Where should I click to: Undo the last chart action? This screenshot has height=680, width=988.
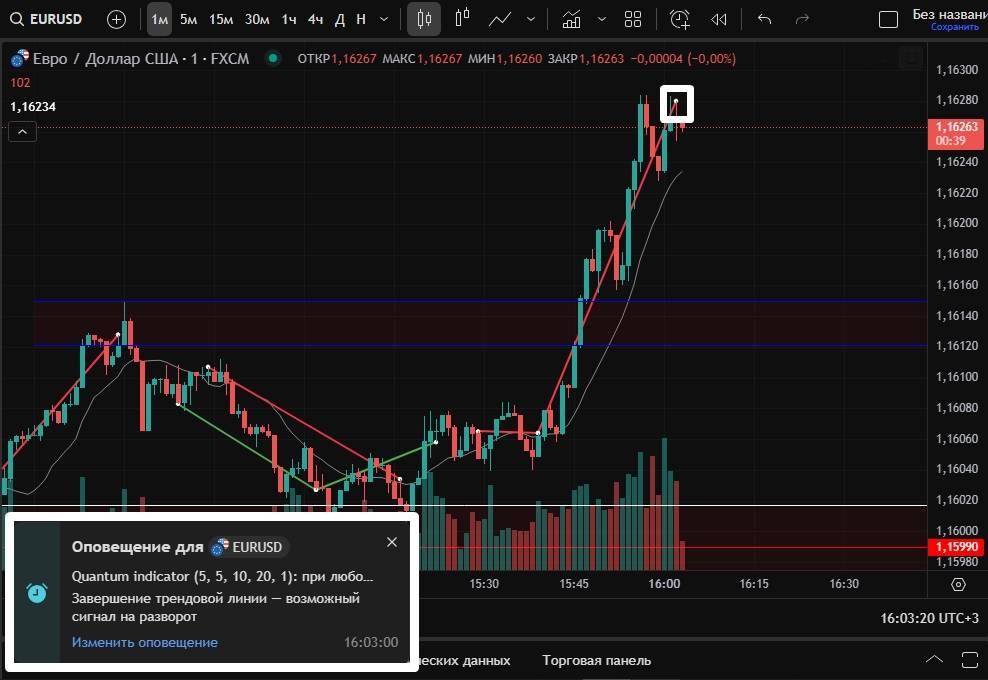coord(765,19)
